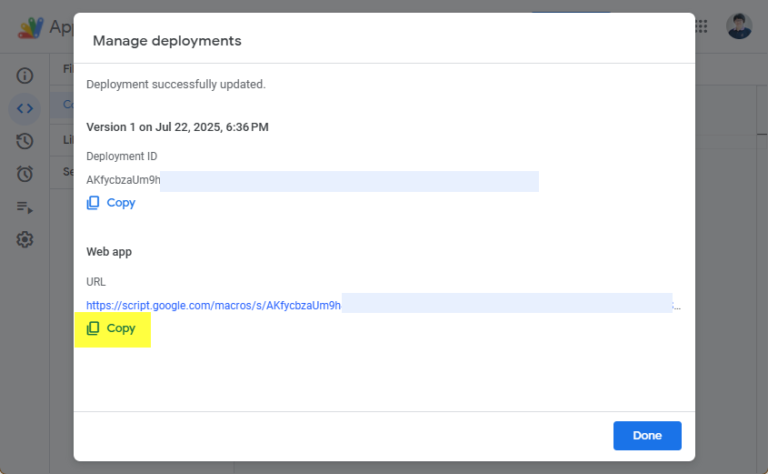Copy the Deployment ID
Screen dimensions: 768x474
click(x=111, y=203)
